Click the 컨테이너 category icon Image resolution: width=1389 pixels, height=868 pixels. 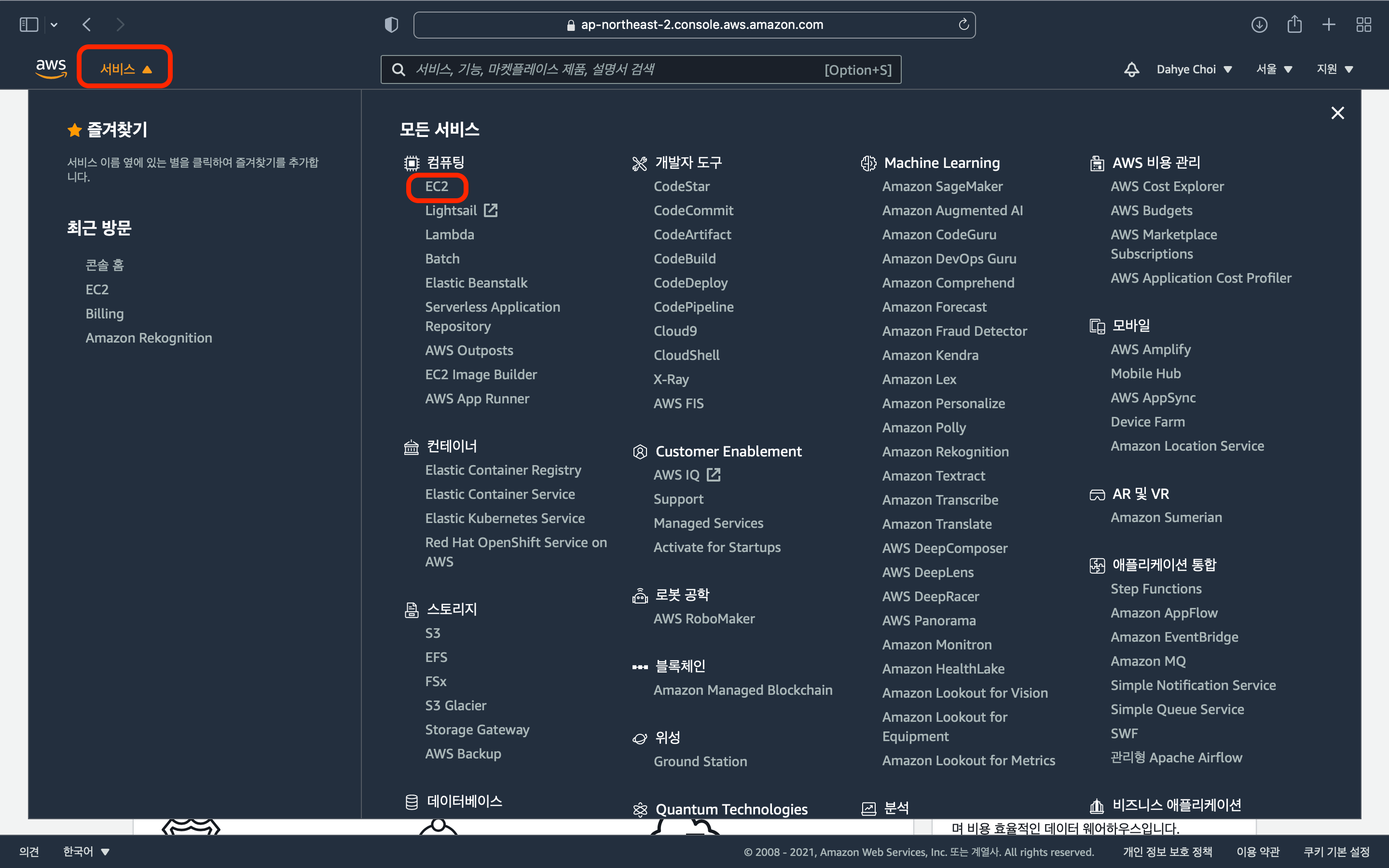[412, 447]
